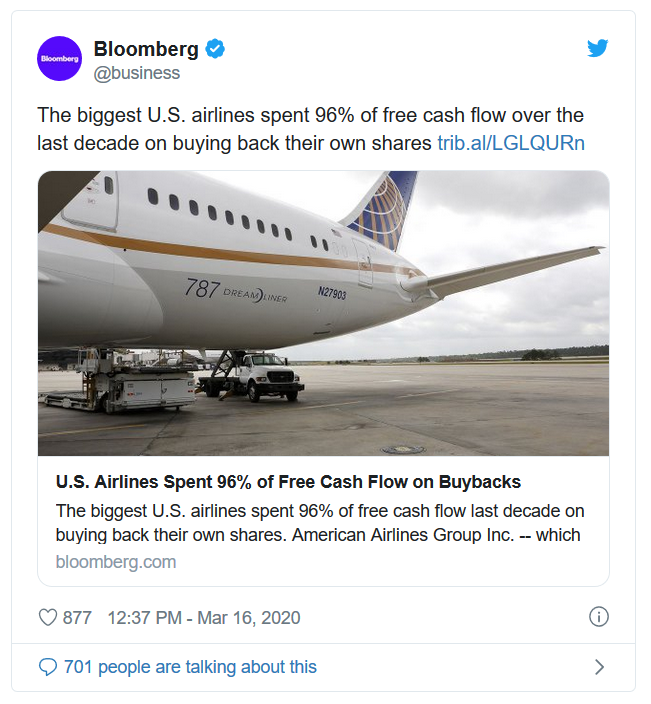This screenshot has height=704, width=651.
Task: Click the 877 likes count
Action: [x=77, y=618]
